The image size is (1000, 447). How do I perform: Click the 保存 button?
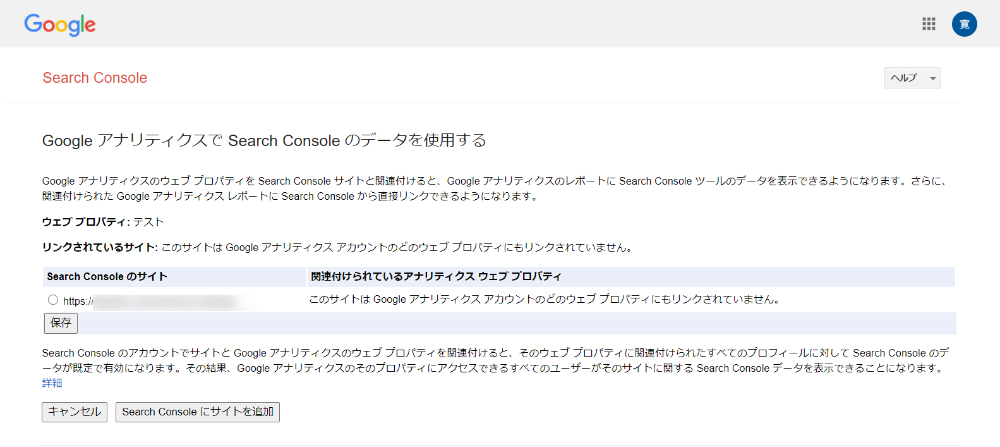pyautogui.click(x=61, y=323)
